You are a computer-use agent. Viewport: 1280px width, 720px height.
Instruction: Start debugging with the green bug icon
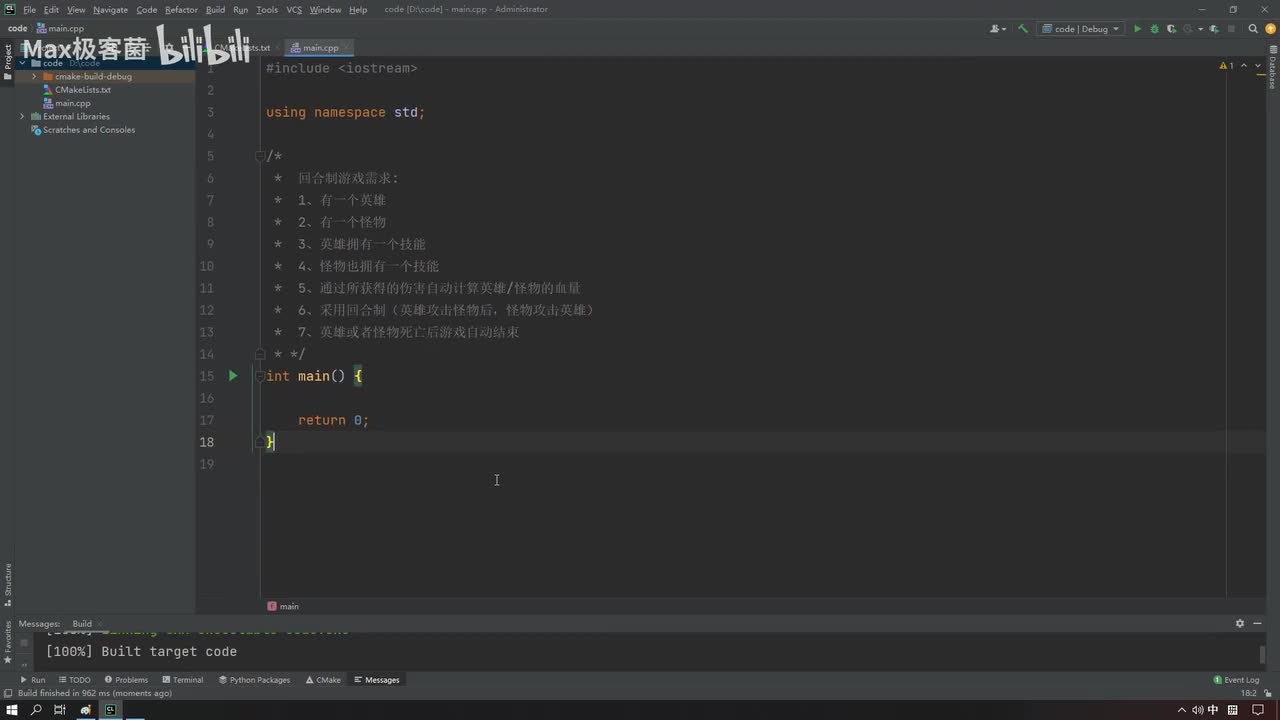1154,29
